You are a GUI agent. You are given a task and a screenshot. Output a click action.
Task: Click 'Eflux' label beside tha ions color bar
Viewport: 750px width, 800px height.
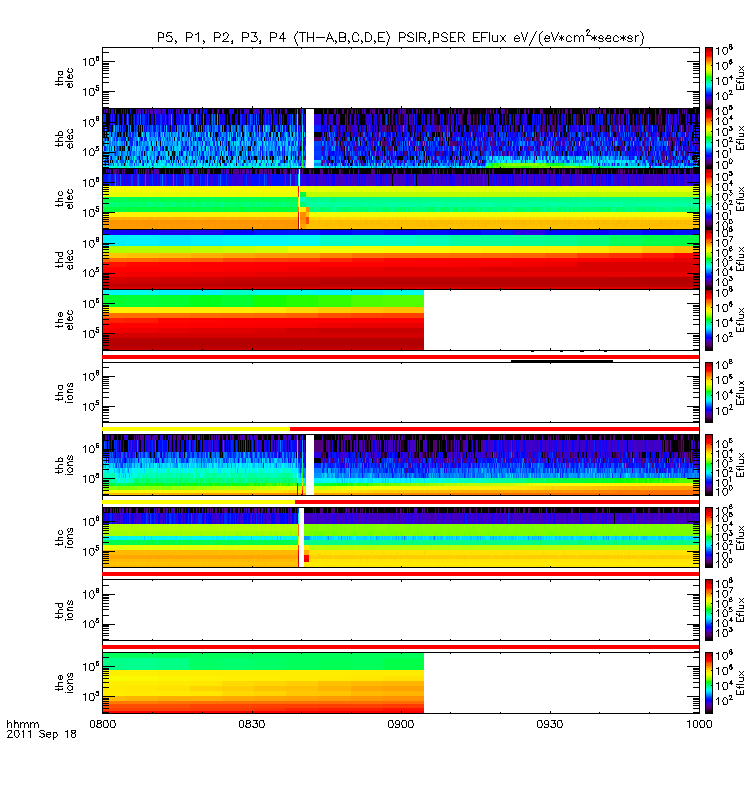[740, 392]
